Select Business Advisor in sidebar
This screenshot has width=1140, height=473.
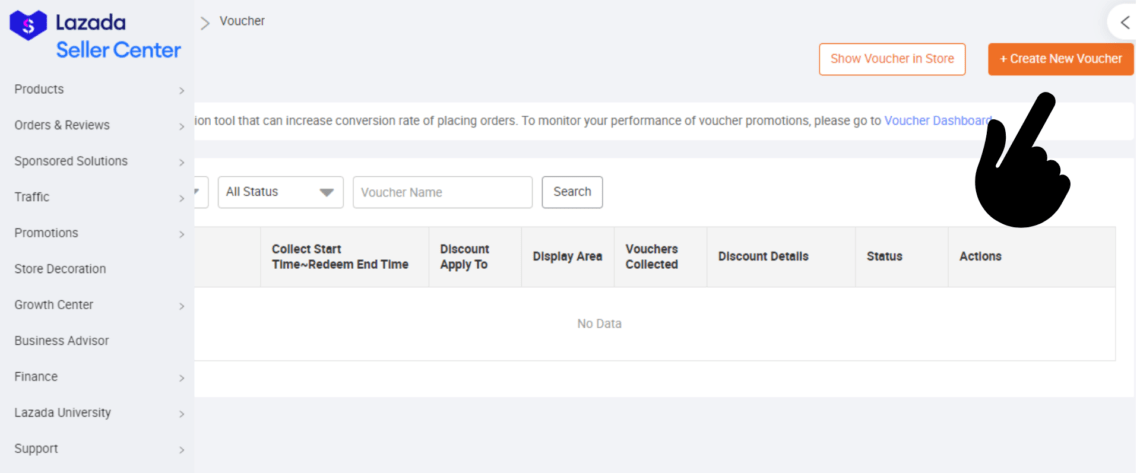[62, 341]
